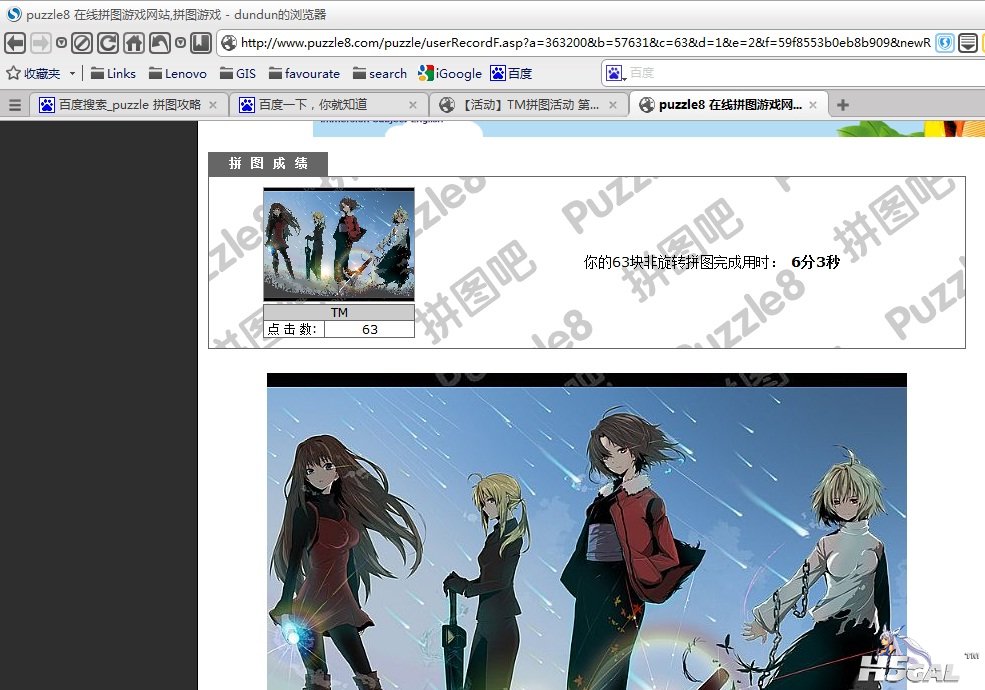Restore closed tab with the undo icon
Image resolution: width=985 pixels, height=690 pixels.
click(x=159, y=43)
